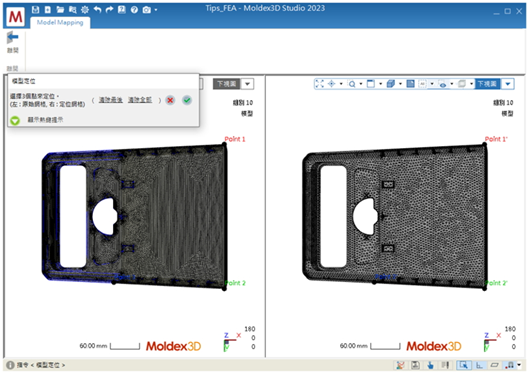Toggle the axis L-shape icon in status bar

pyautogui.click(x=479, y=365)
